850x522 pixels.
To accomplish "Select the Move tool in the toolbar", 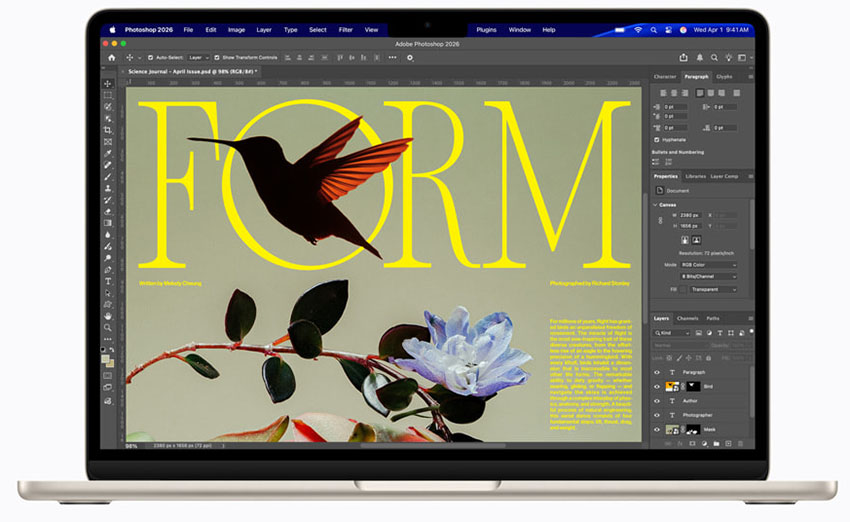I will pyautogui.click(x=108, y=84).
